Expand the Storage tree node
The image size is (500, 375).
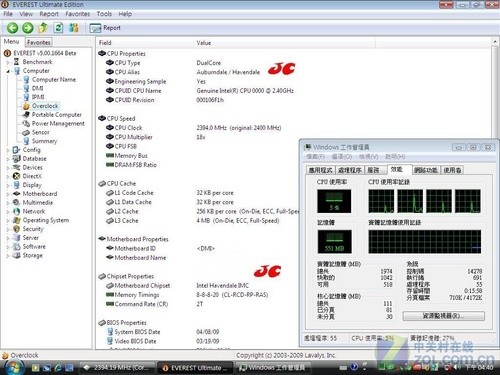tap(8, 256)
